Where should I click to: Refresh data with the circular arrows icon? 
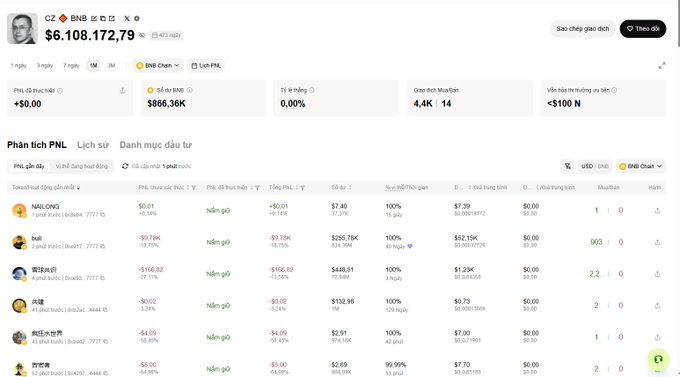click(x=125, y=166)
